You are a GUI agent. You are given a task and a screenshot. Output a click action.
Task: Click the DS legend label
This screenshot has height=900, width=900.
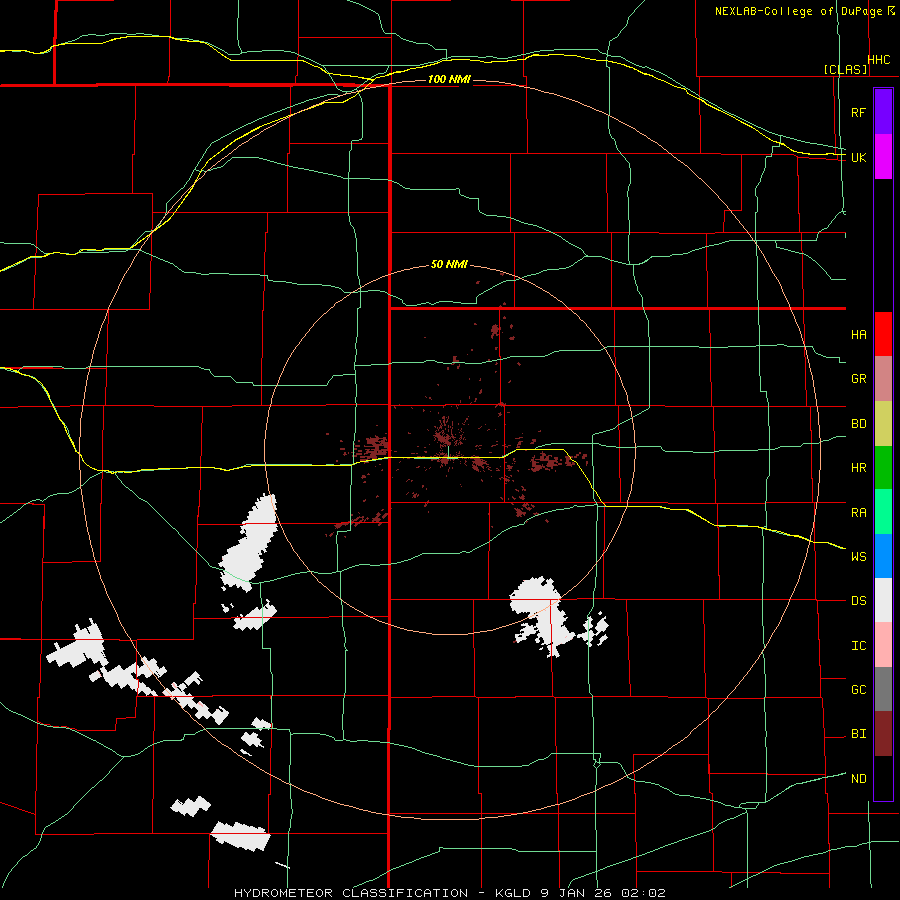(x=858, y=601)
